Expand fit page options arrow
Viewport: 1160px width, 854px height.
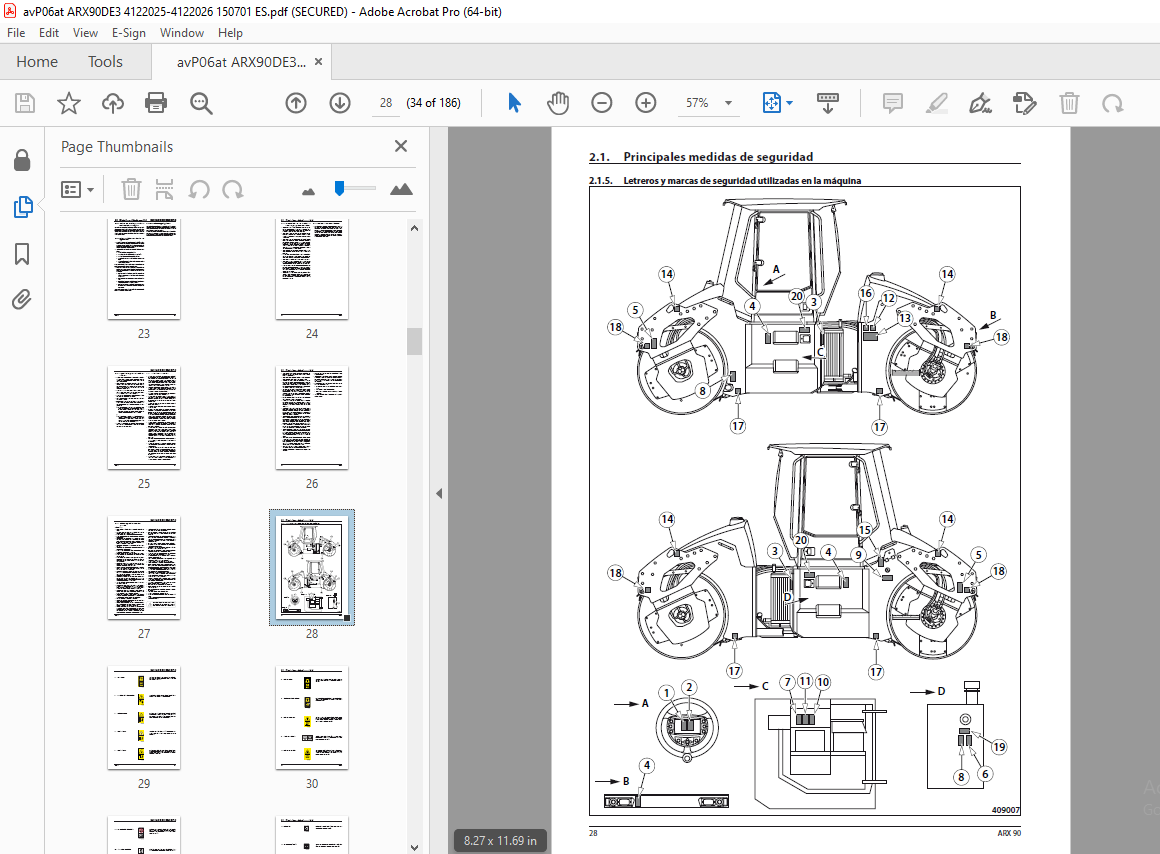coord(789,103)
